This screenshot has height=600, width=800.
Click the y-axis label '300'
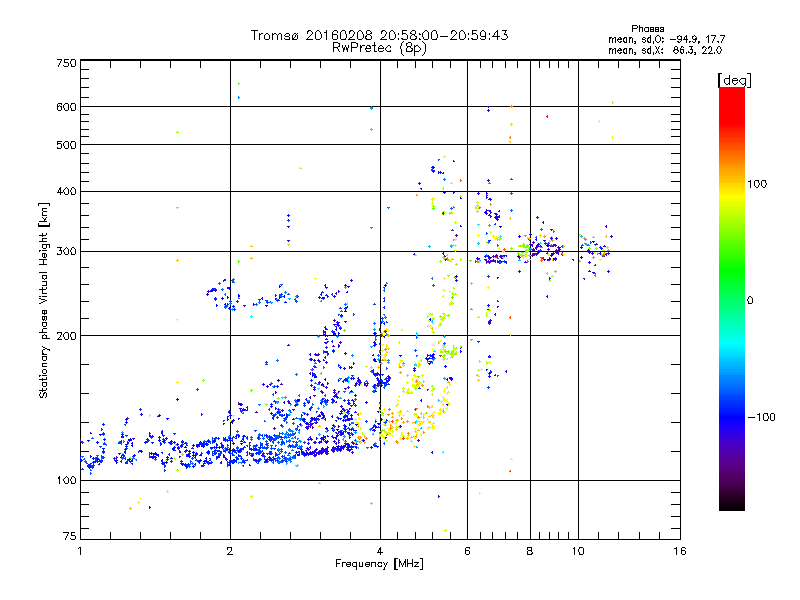pos(66,252)
